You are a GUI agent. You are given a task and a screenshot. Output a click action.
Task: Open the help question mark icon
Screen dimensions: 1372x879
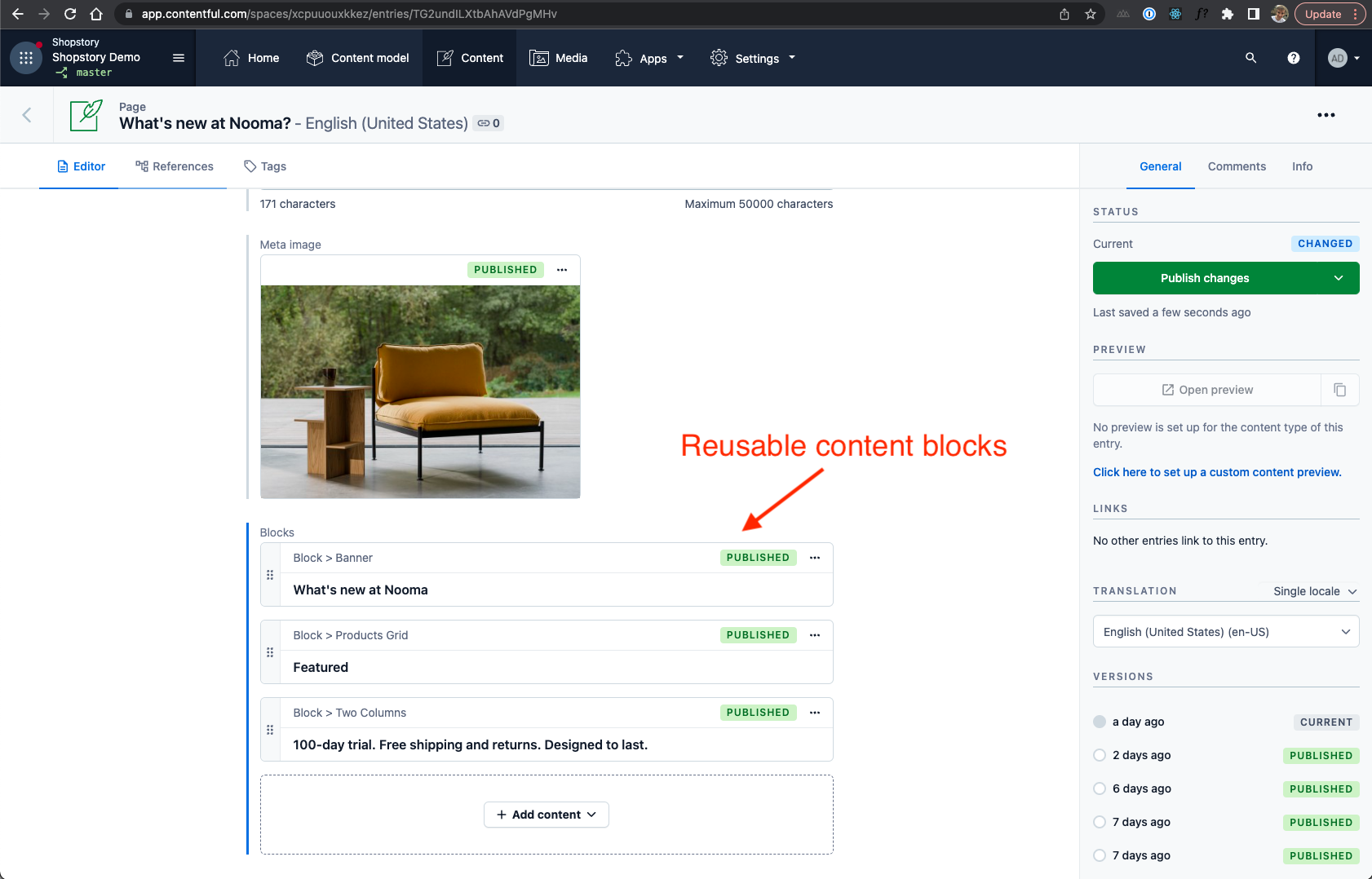coord(1294,58)
